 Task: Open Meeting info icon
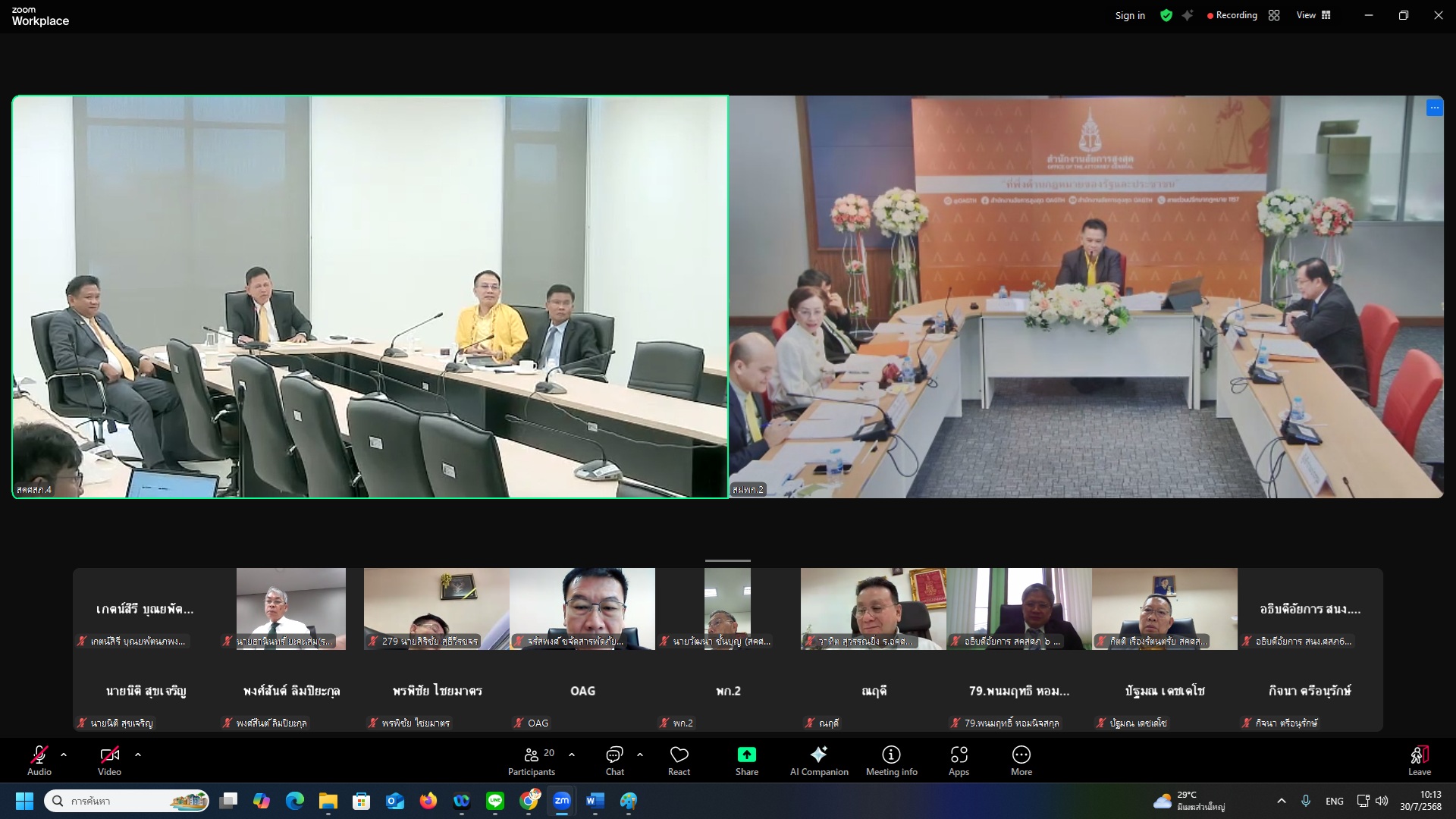pyautogui.click(x=891, y=755)
